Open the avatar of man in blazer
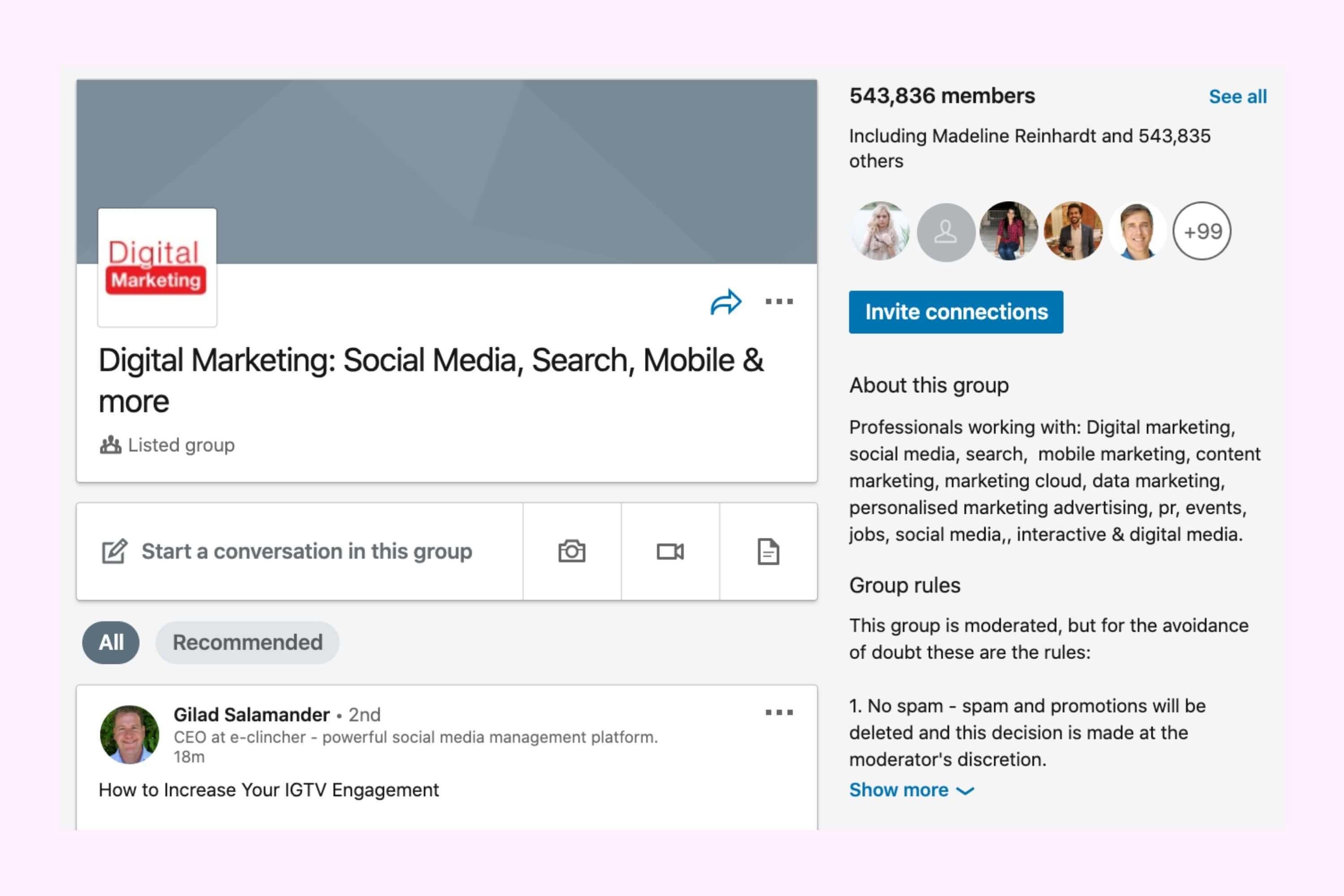This screenshot has width=1344, height=896. [x=1073, y=232]
